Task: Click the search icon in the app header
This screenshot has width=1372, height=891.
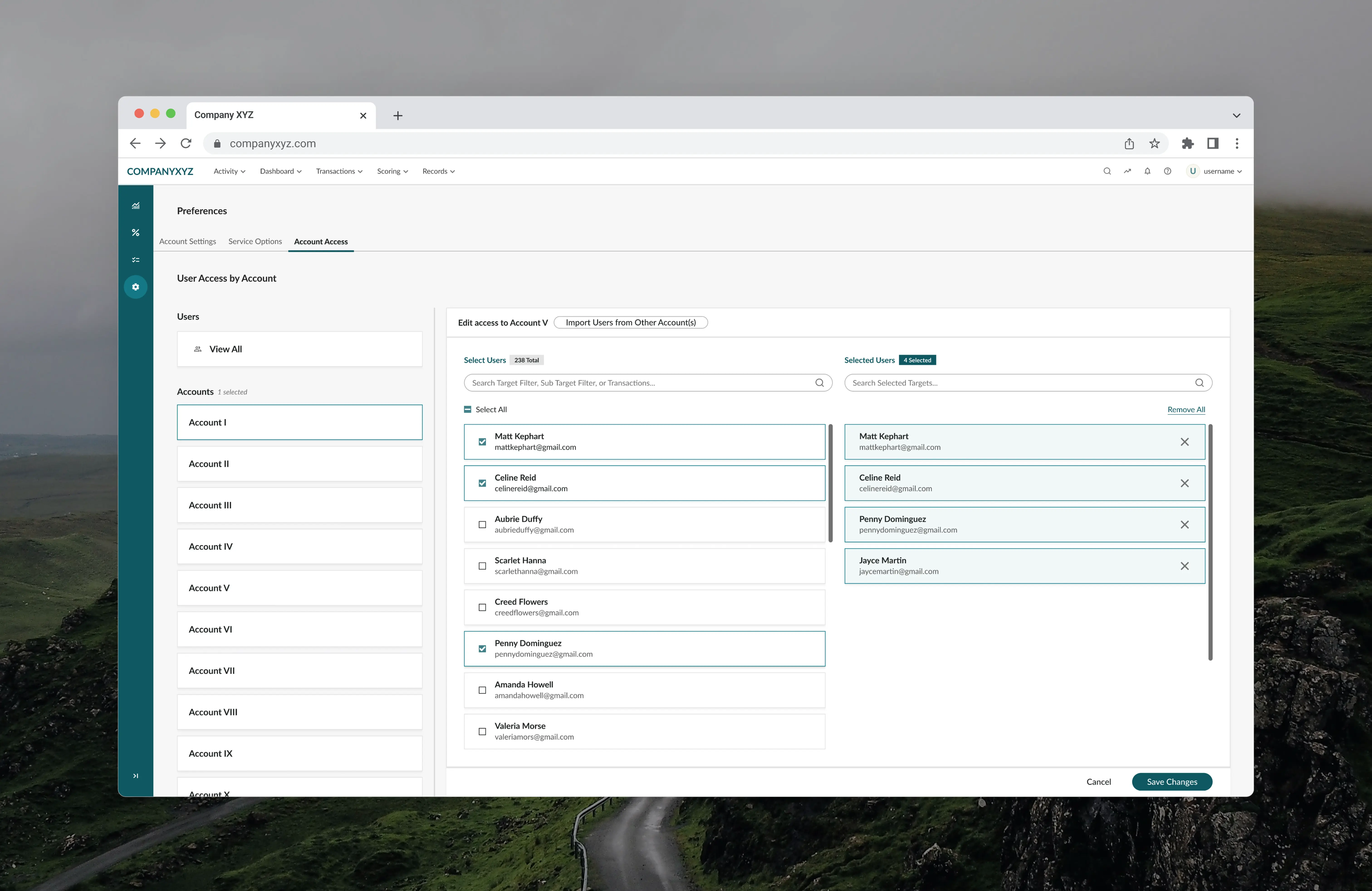Action: point(1107,171)
